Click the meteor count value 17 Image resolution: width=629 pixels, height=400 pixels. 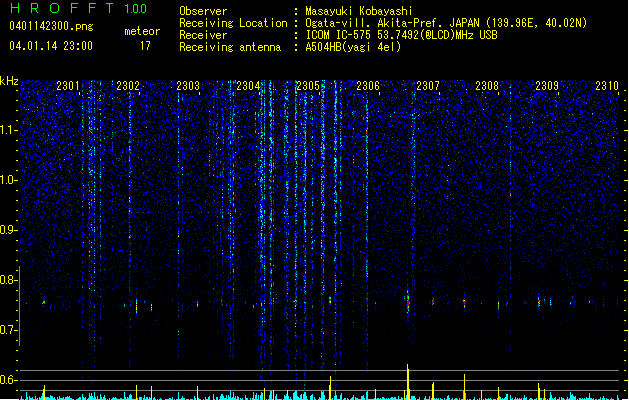(145, 46)
